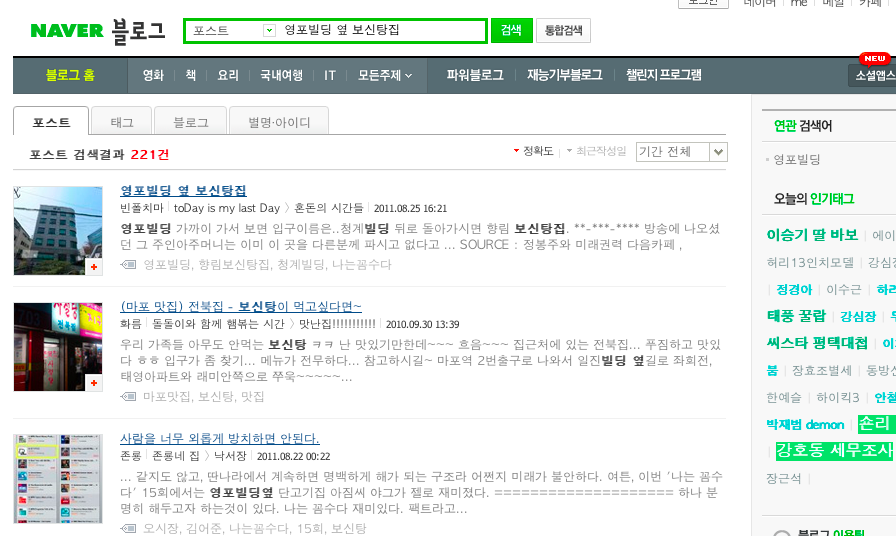Open blog toDay is my last Day
Image resolution: width=896 pixels, height=536 pixels.
[227, 209]
